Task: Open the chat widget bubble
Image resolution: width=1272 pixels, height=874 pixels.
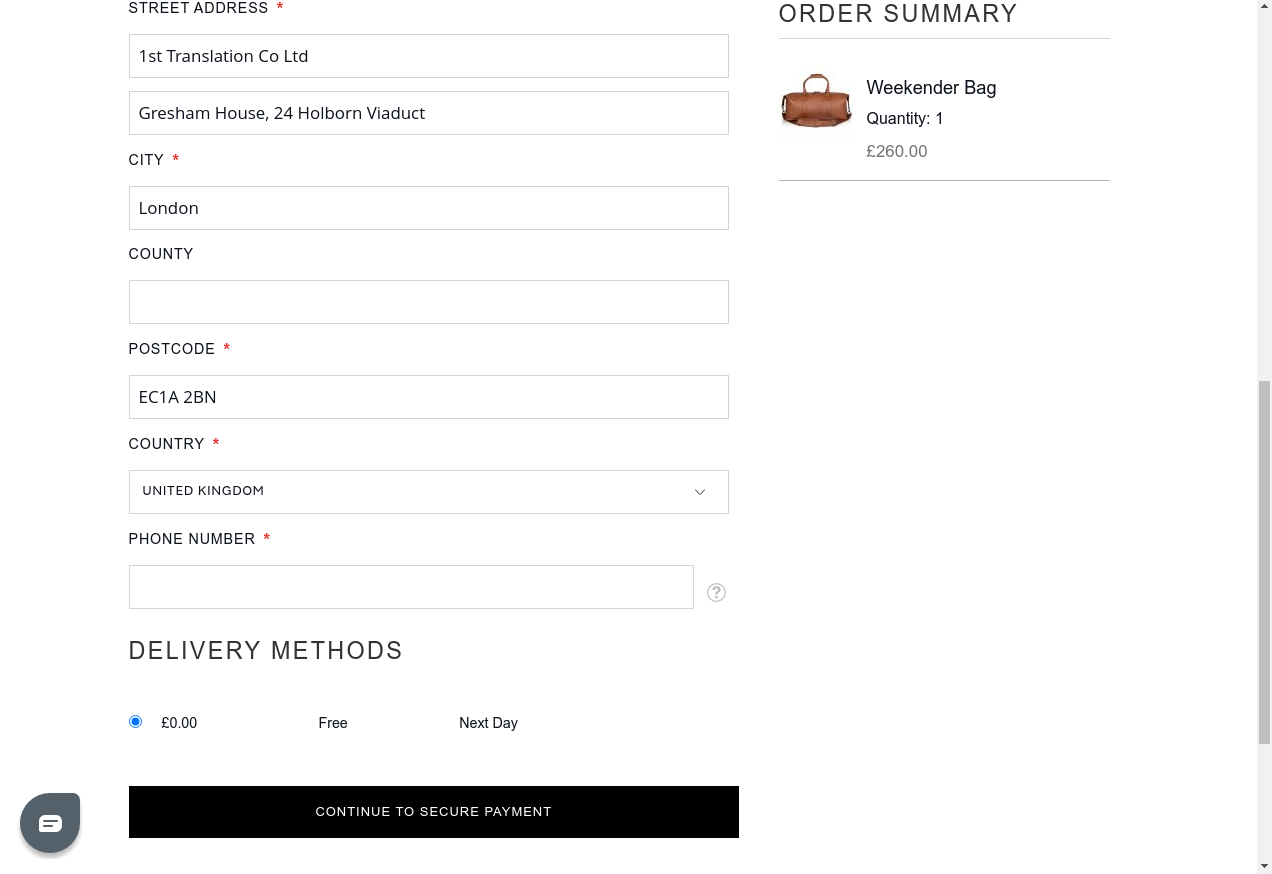Action: click(50, 823)
